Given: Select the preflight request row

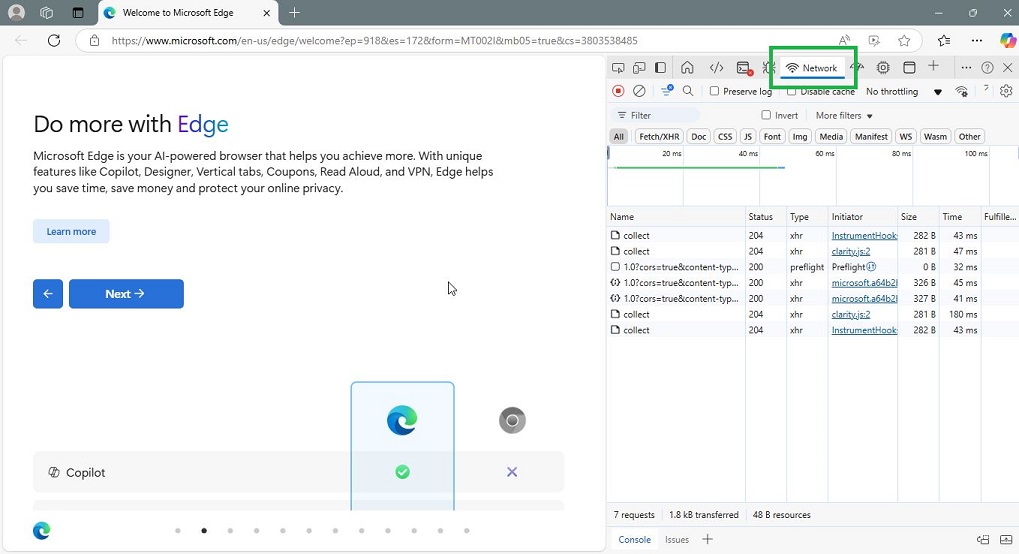Looking at the screenshot, I should click(x=812, y=267).
